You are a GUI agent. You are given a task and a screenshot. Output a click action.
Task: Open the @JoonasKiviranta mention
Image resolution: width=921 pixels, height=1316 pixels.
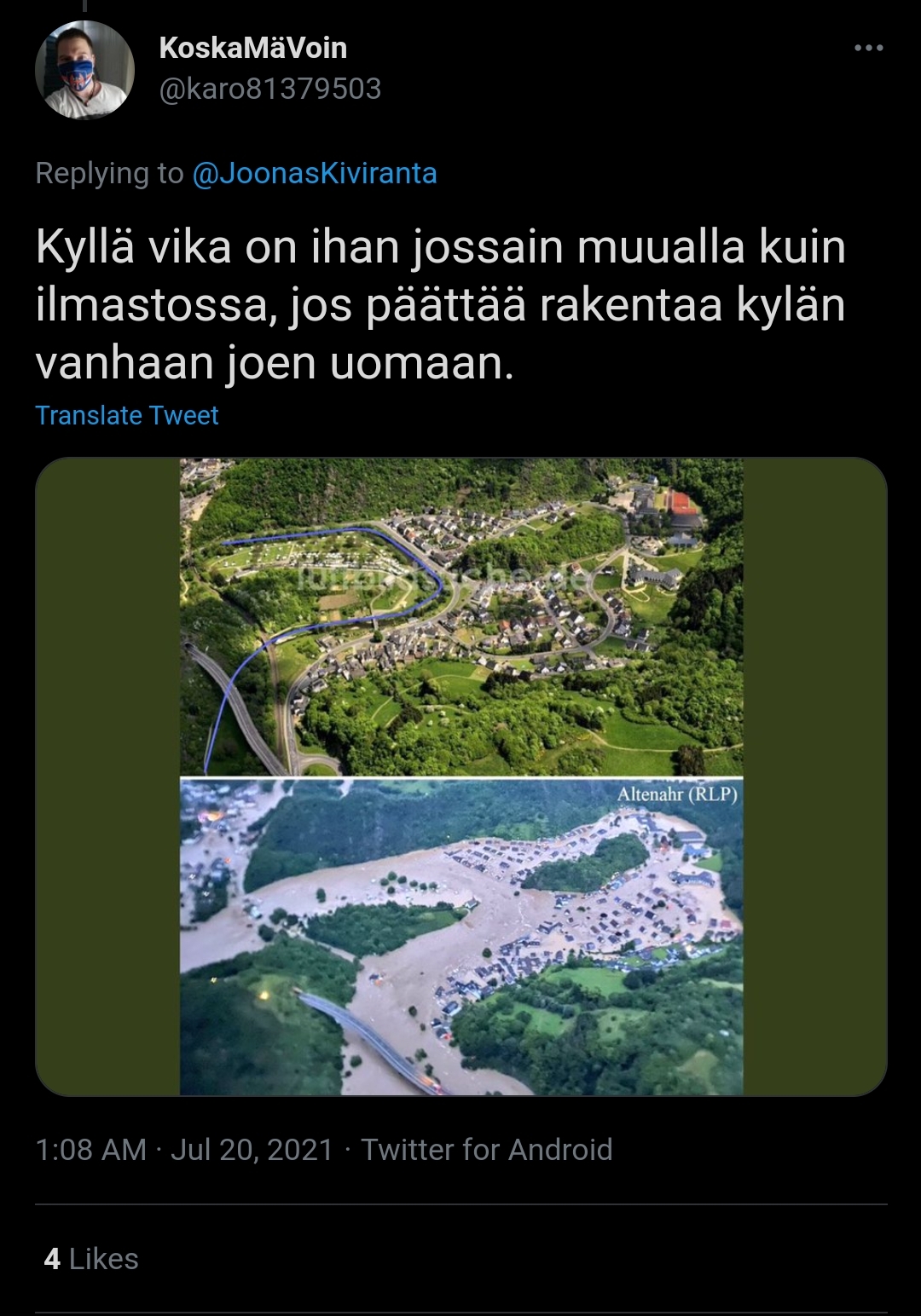point(315,173)
